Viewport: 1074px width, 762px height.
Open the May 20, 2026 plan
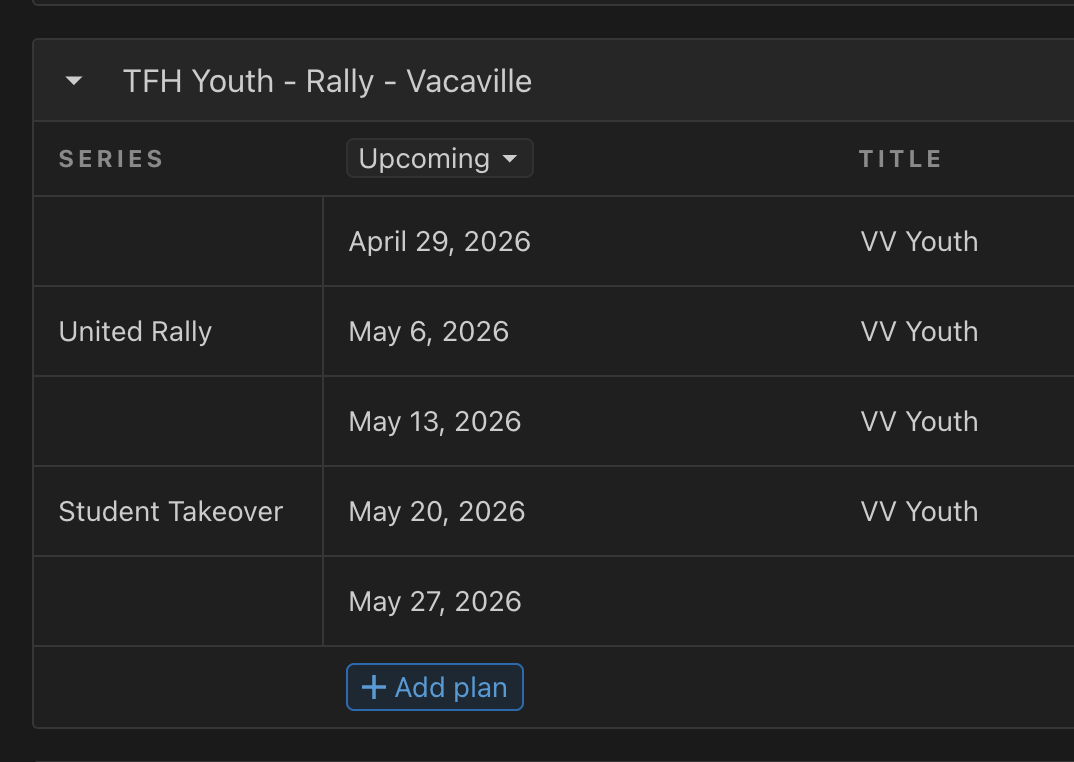(x=436, y=512)
